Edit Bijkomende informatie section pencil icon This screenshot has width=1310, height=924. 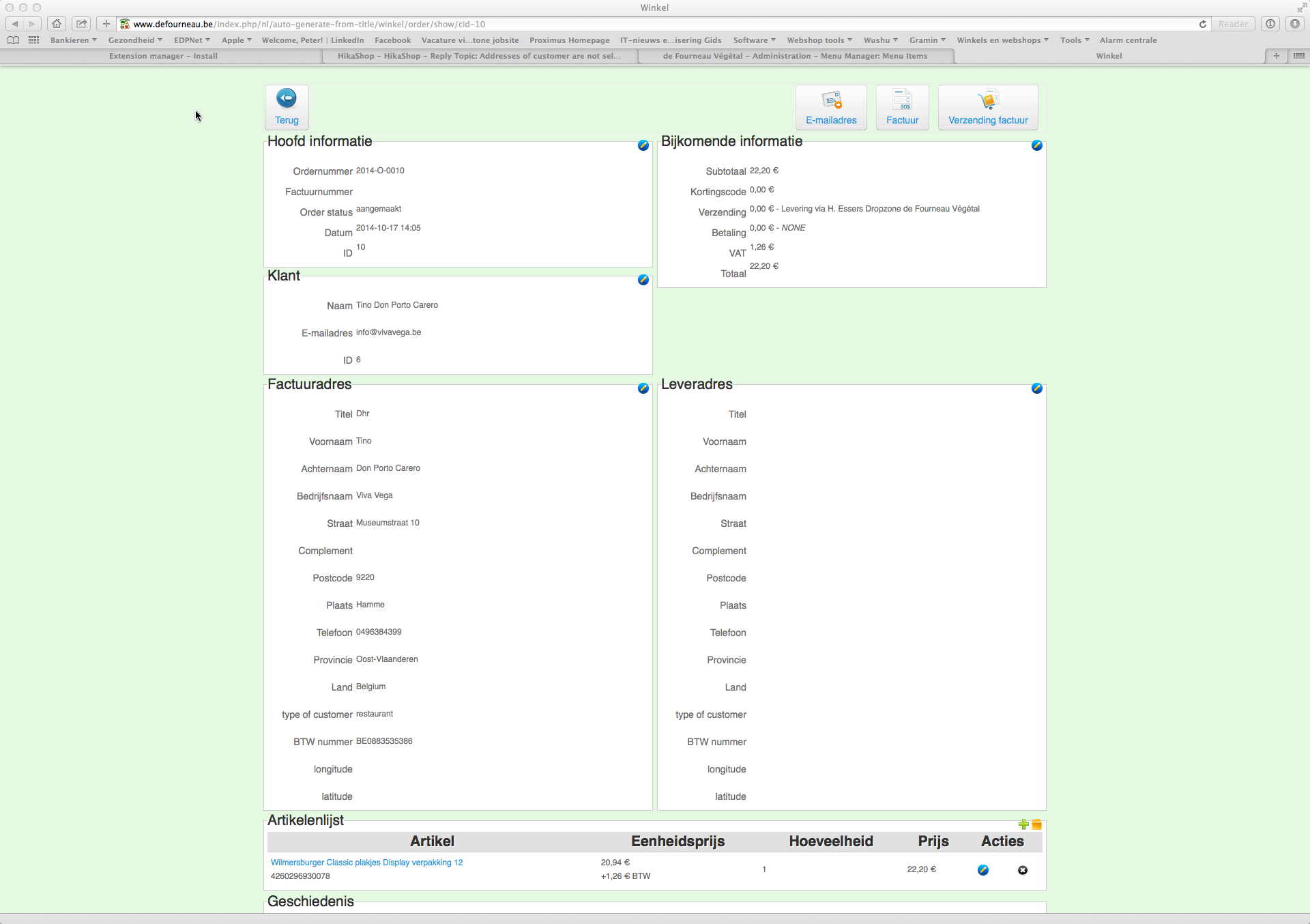[x=1036, y=145]
